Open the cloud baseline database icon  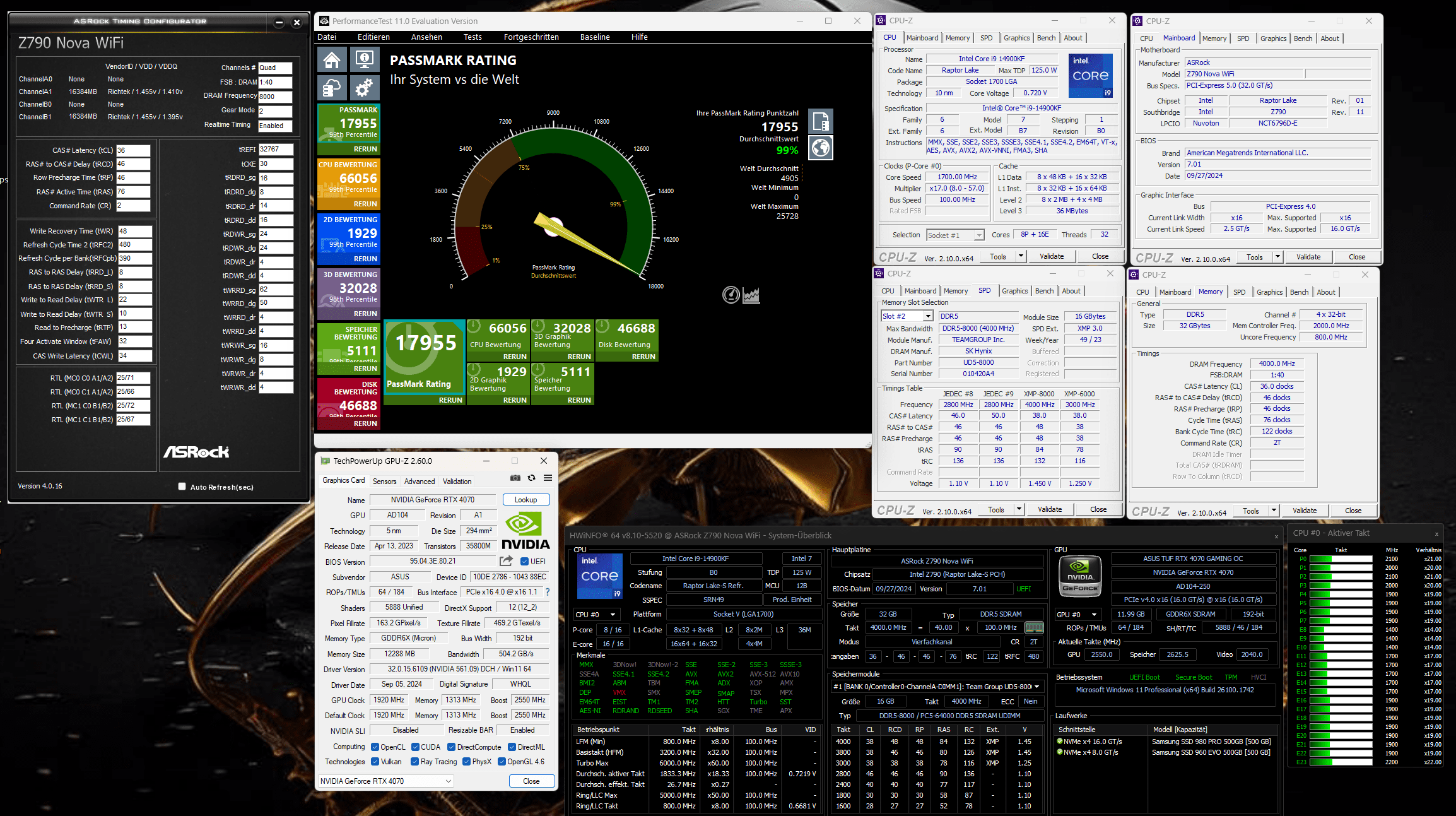click(332, 88)
